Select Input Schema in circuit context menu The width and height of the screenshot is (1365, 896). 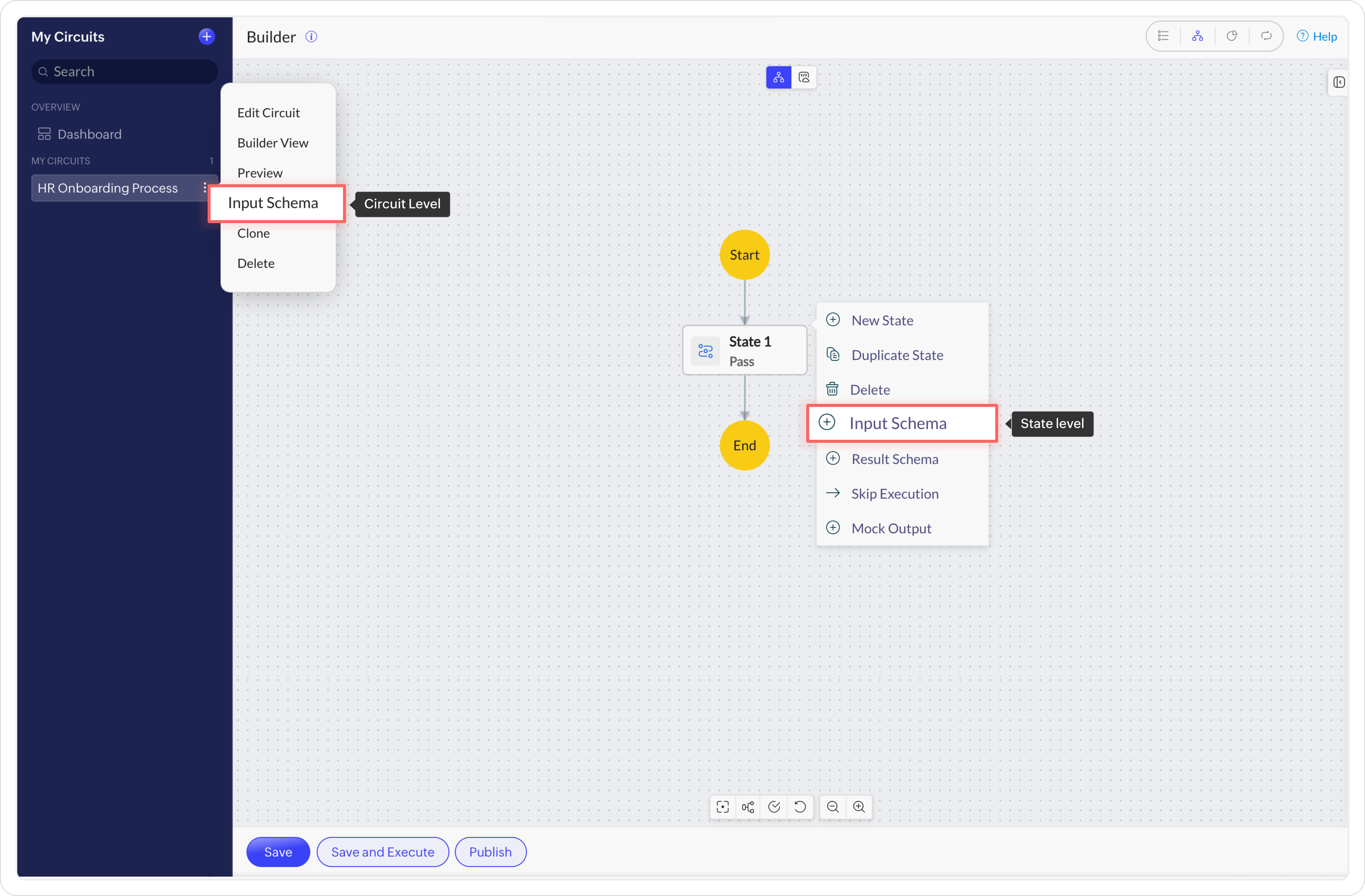click(x=273, y=203)
